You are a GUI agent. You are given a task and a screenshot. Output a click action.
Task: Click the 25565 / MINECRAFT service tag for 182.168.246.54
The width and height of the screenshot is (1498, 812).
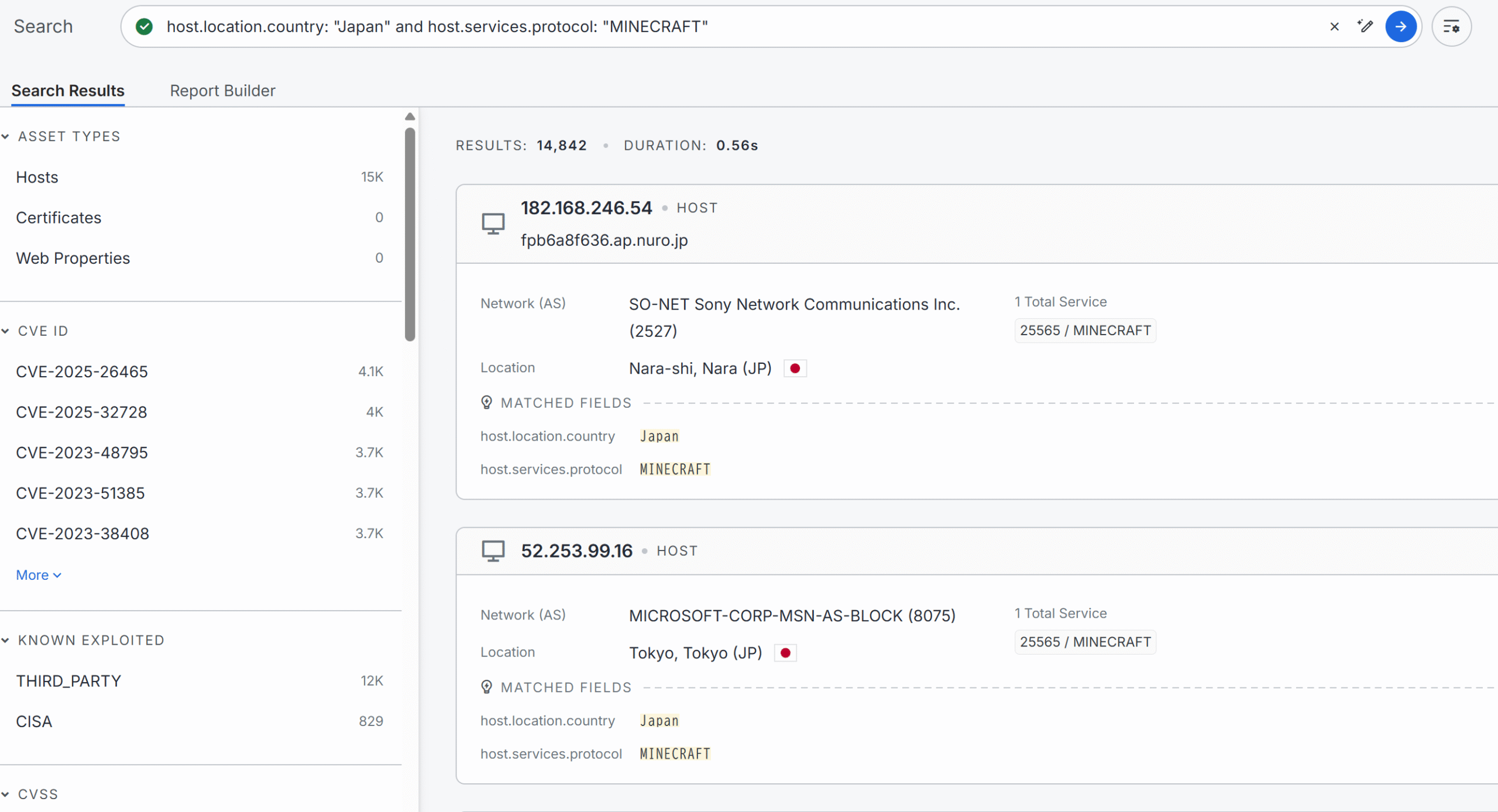(x=1085, y=331)
